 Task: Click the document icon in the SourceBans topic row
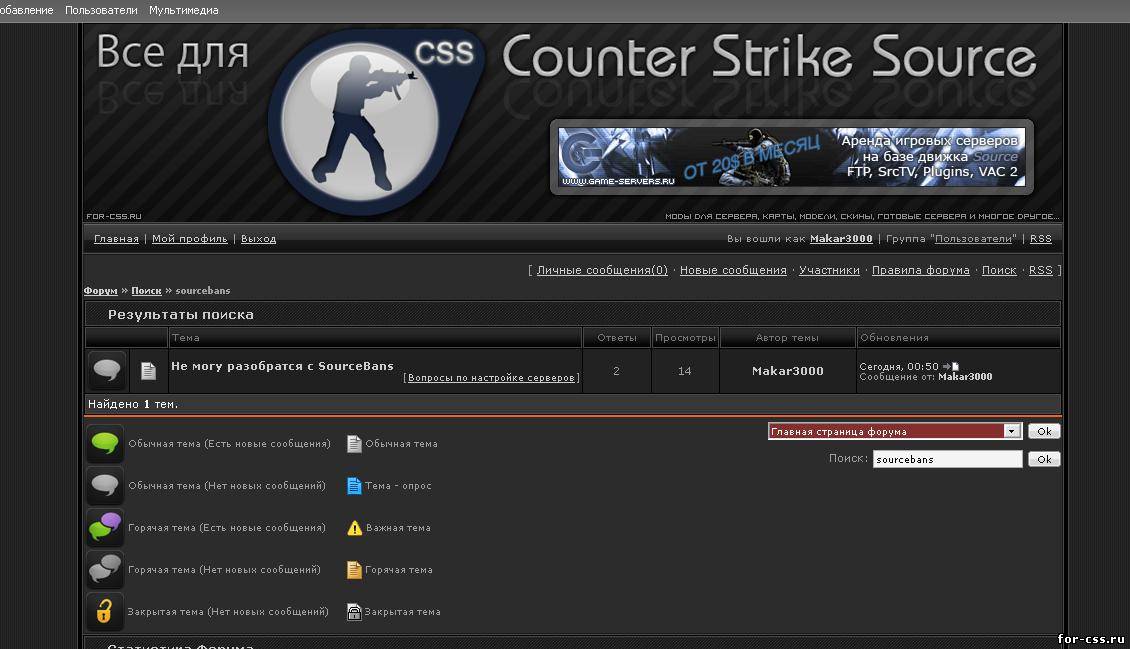[x=148, y=370]
